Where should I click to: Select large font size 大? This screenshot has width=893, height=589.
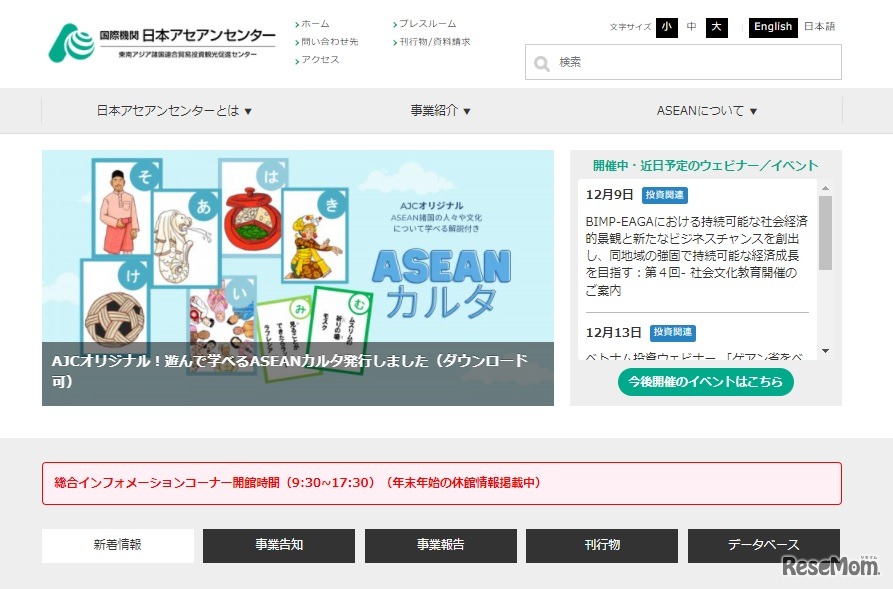tap(716, 27)
